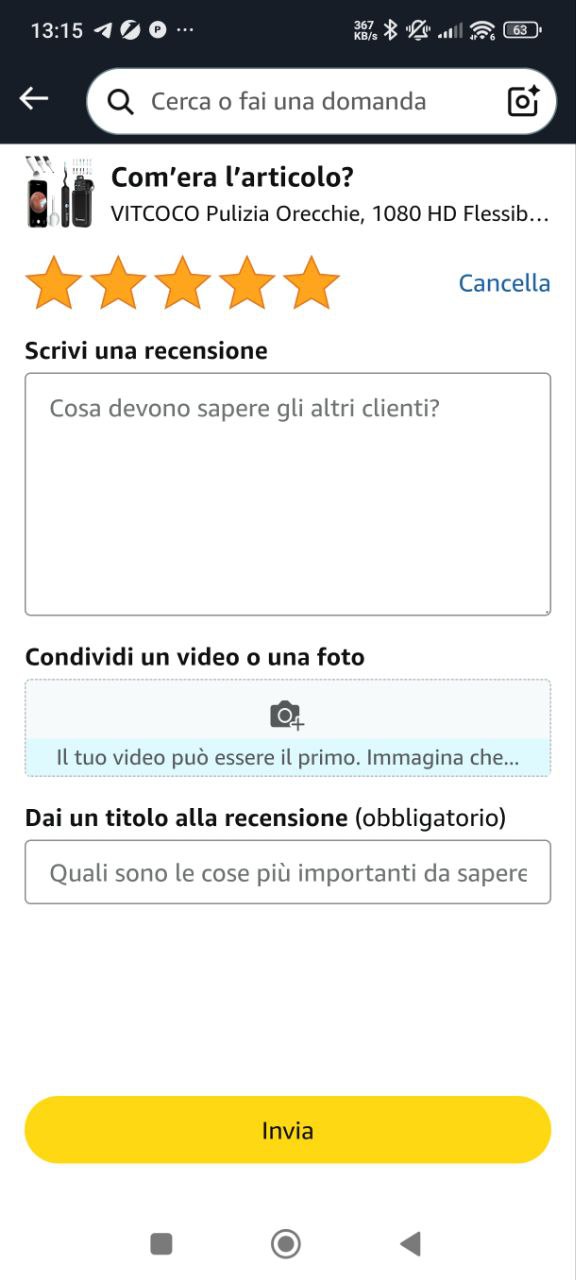Tap the Android back triangle button
This screenshot has width=576, height=1280.
(410, 1243)
